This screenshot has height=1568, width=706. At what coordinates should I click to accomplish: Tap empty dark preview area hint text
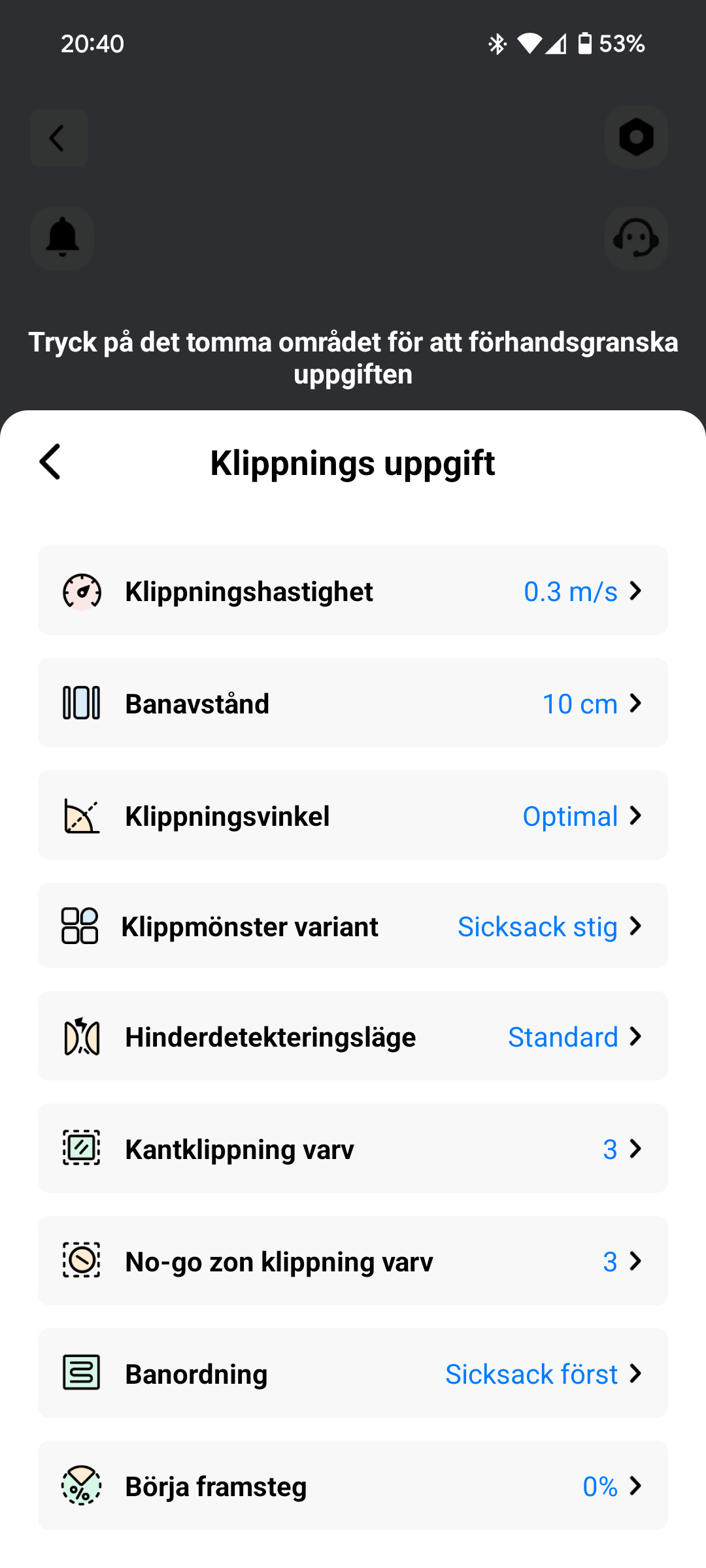[353, 358]
